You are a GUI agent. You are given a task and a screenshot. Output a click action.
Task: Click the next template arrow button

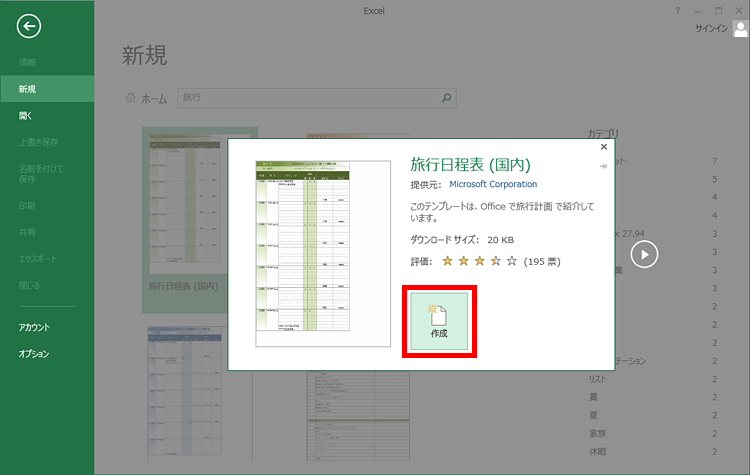644,254
